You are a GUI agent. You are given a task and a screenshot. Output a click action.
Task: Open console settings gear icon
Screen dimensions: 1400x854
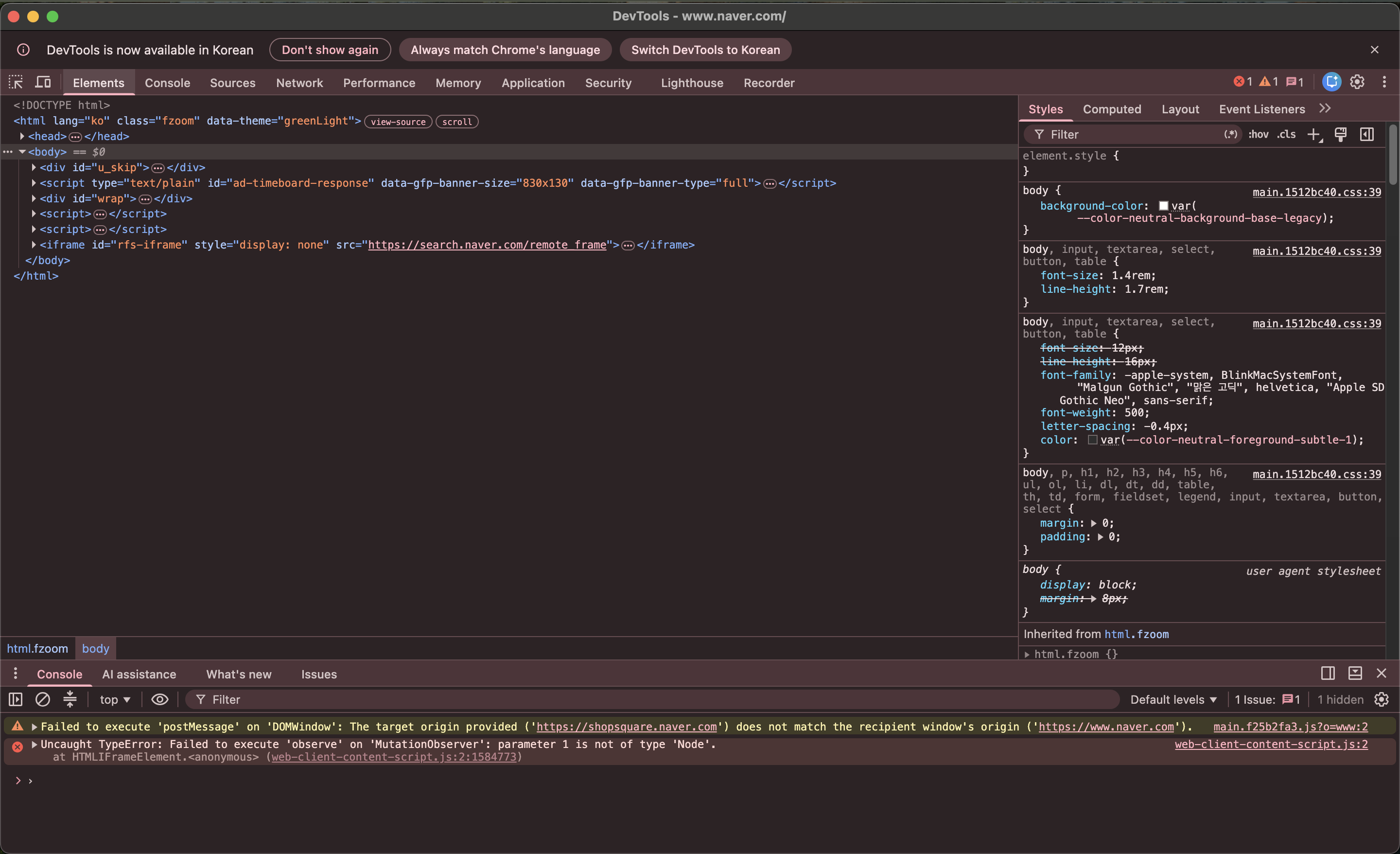coord(1381,699)
